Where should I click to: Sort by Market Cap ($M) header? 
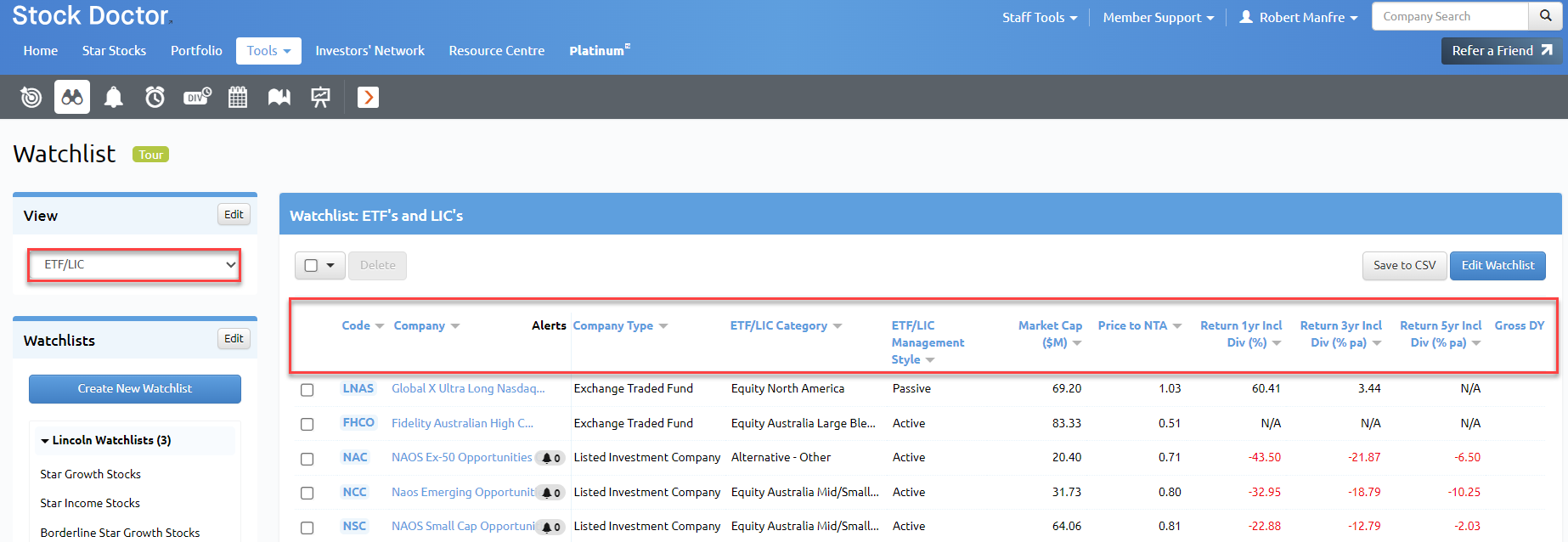pyautogui.click(x=1050, y=334)
